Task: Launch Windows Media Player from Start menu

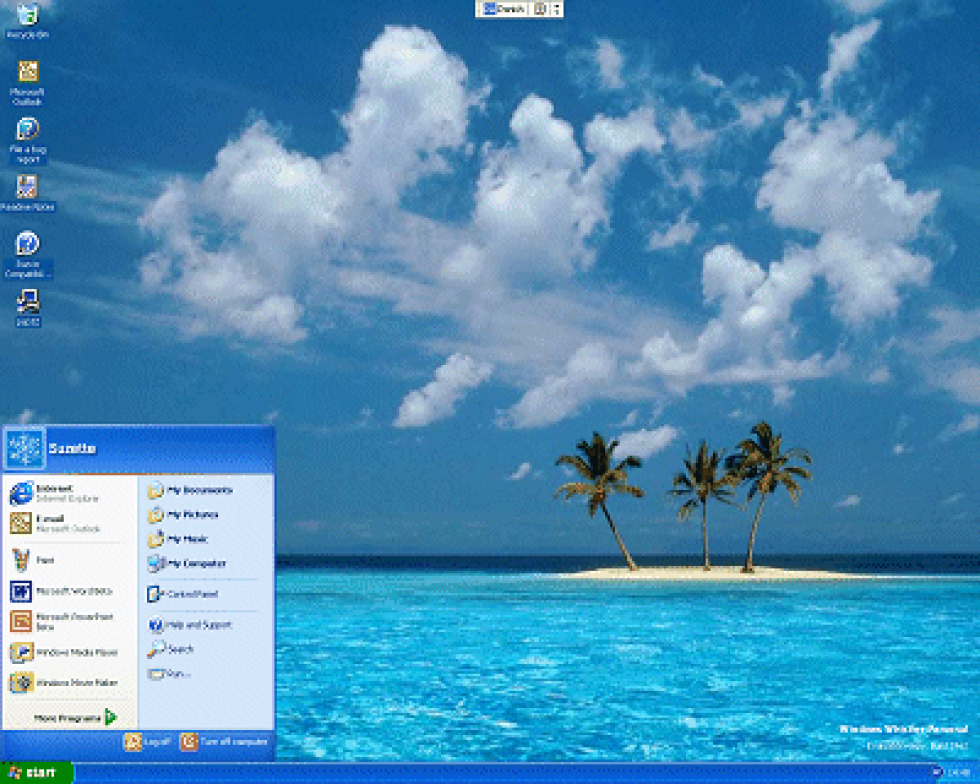Action: (x=64, y=652)
